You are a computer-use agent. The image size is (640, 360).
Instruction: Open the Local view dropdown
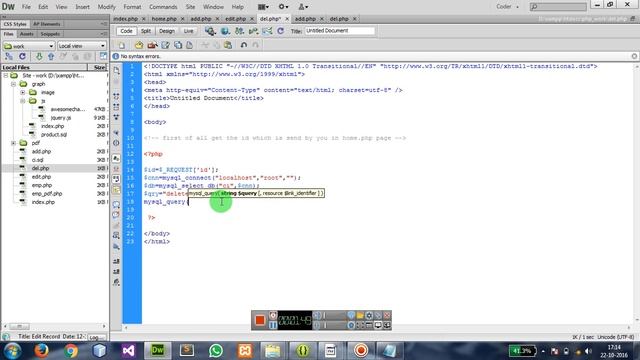tap(82, 46)
